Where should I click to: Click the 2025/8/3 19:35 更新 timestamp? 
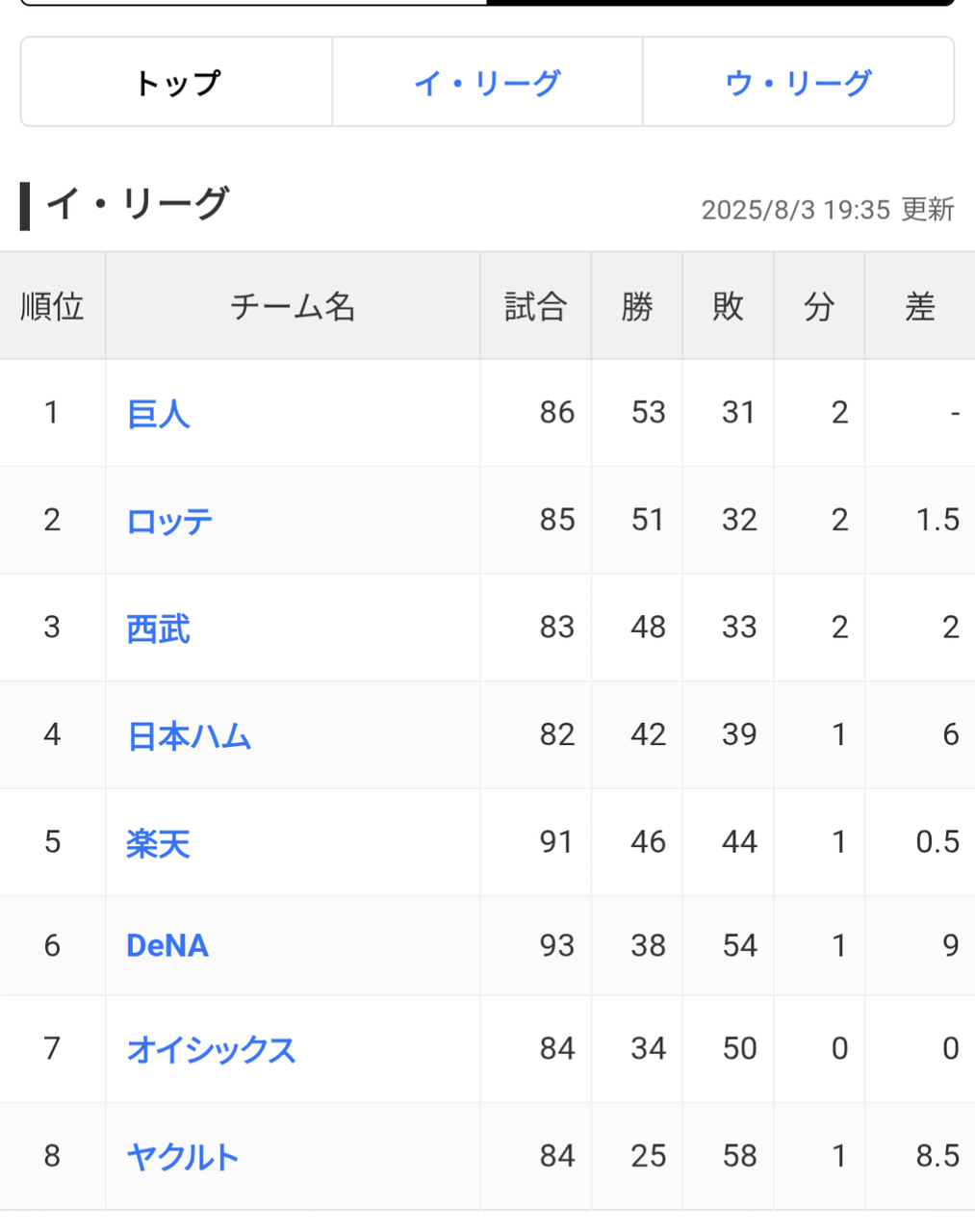[x=827, y=210]
